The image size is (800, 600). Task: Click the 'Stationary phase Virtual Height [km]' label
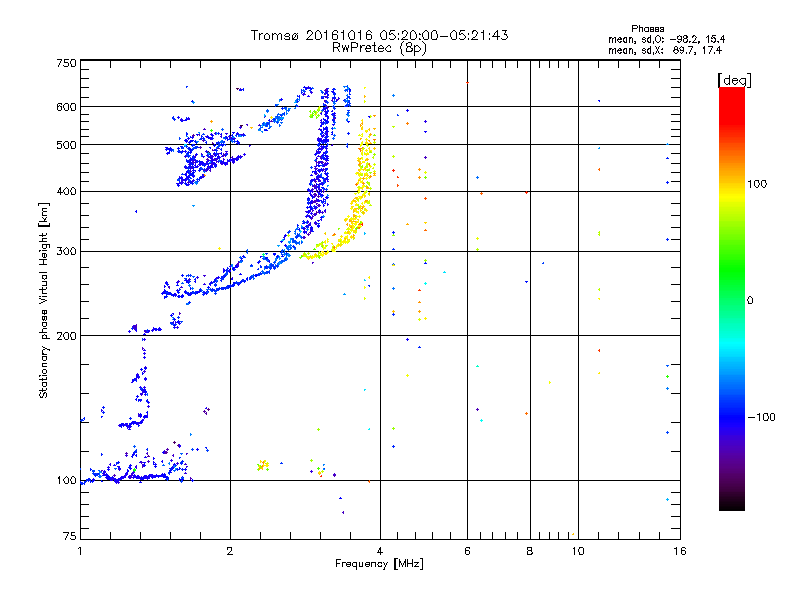pos(44,301)
